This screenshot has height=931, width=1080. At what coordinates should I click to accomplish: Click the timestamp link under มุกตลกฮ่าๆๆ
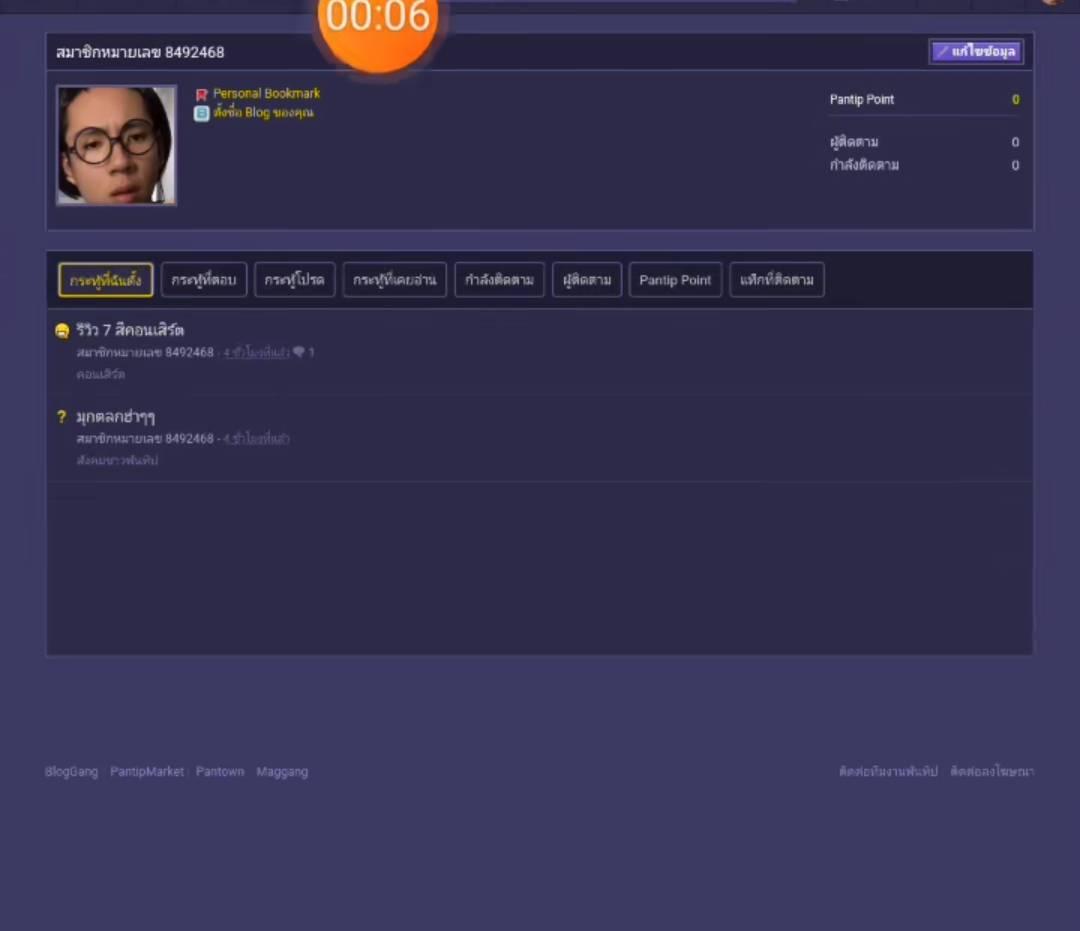click(x=256, y=439)
